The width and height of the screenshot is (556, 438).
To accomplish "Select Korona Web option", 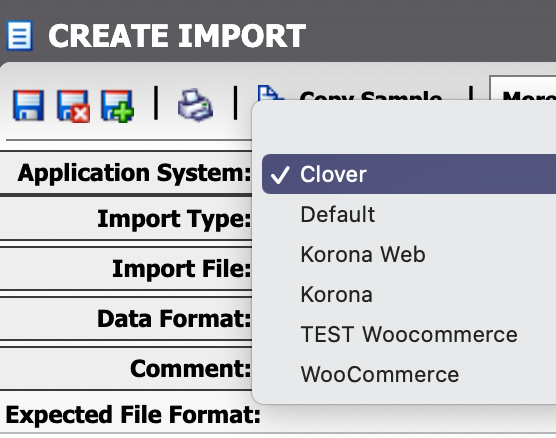I will pos(363,255).
